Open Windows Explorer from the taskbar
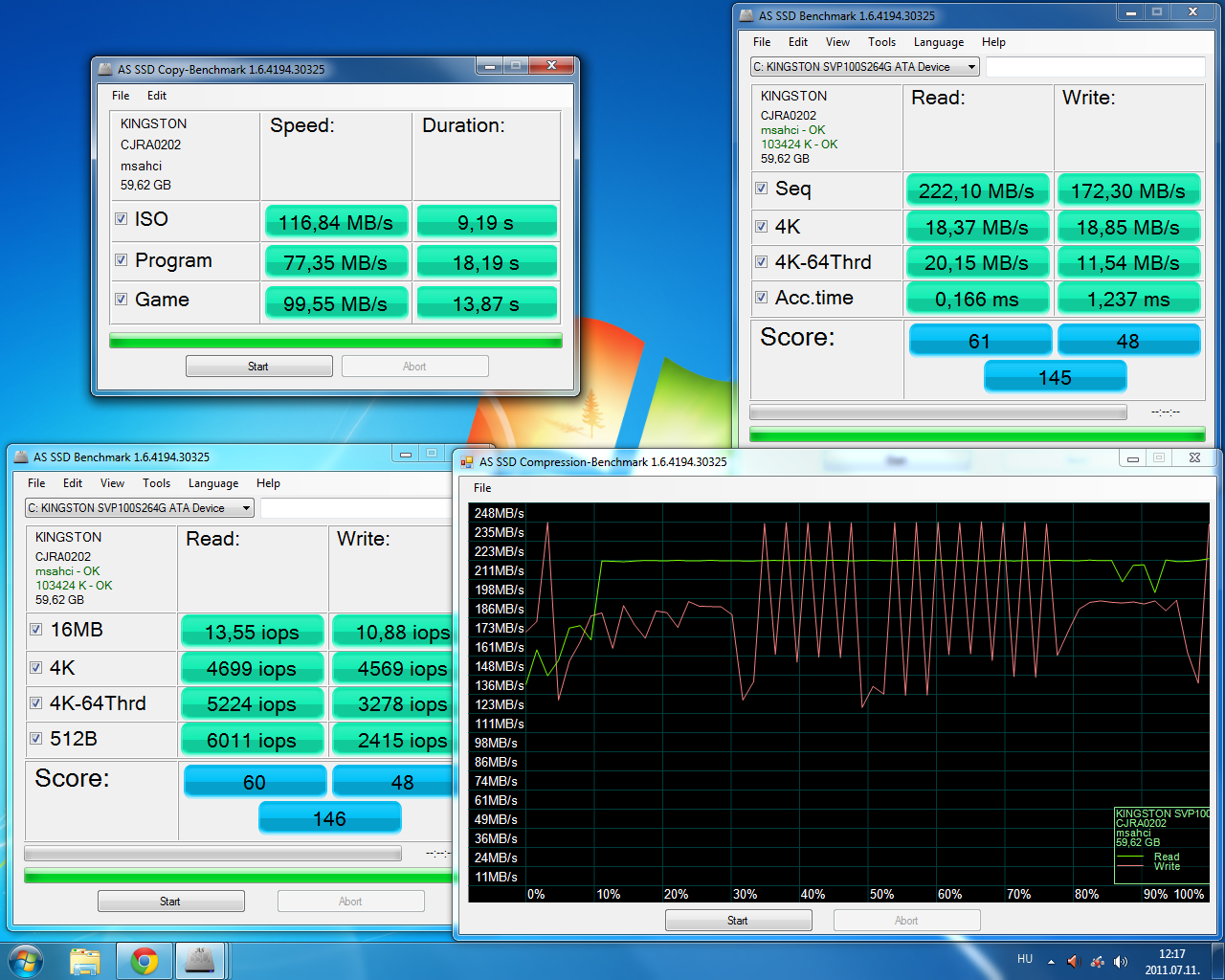Image resolution: width=1225 pixels, height=980 pixels. pyautogui.click(x=85, y=960)
